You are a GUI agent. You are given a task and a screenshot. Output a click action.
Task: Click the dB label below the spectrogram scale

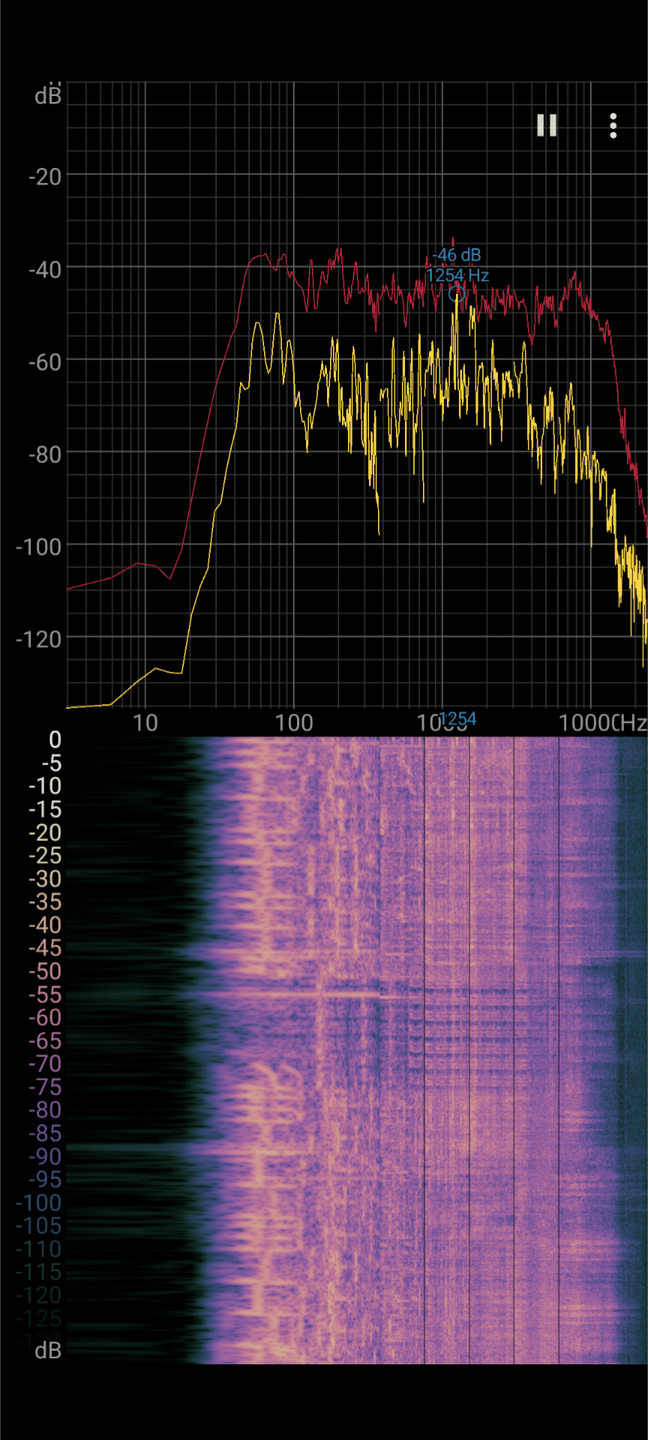pos(47,1350)
